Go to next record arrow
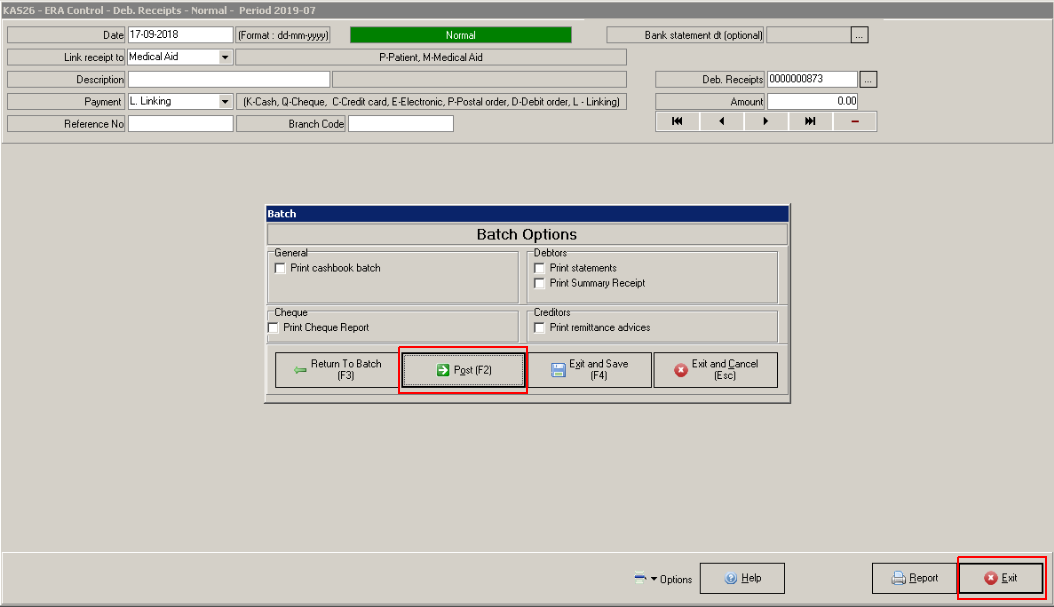Viewport: 1054px width, 607px height. 766,122
